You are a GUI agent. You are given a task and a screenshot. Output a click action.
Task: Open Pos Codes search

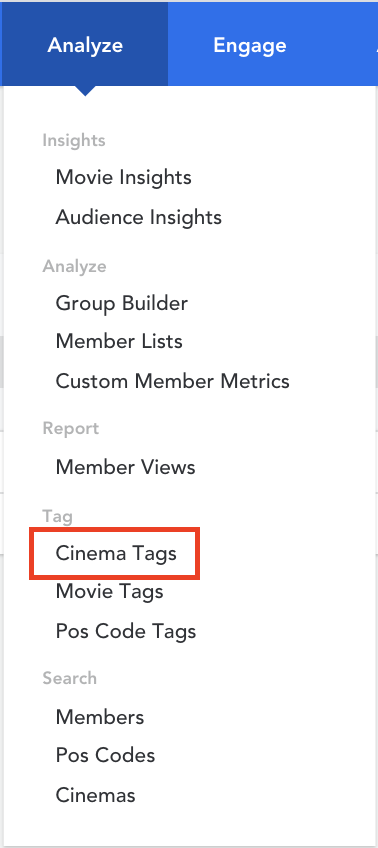point(105,755)
